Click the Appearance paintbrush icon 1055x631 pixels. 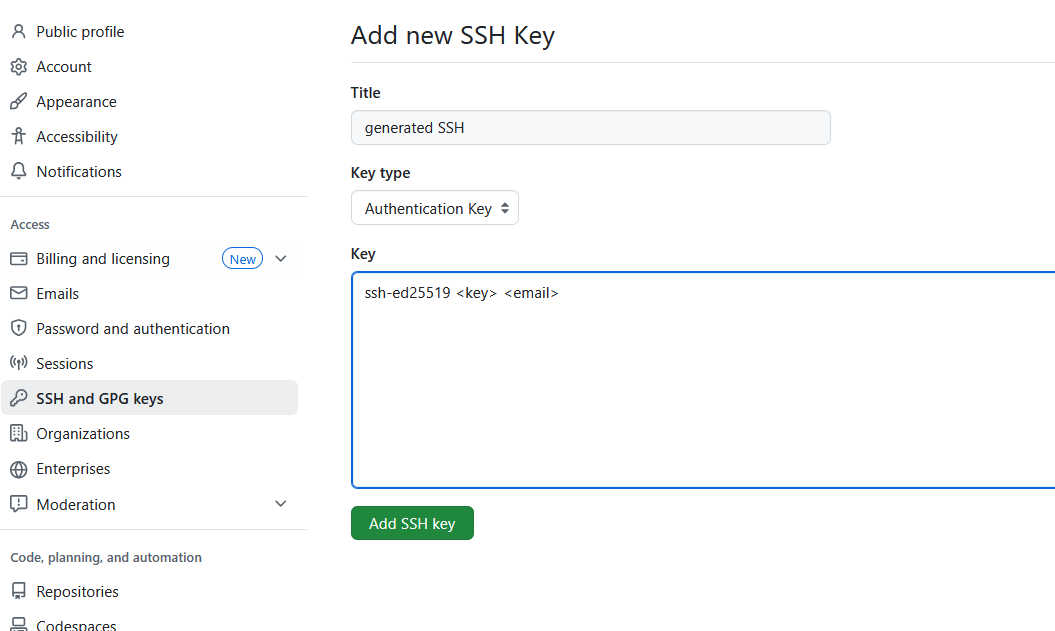point(18,102)
